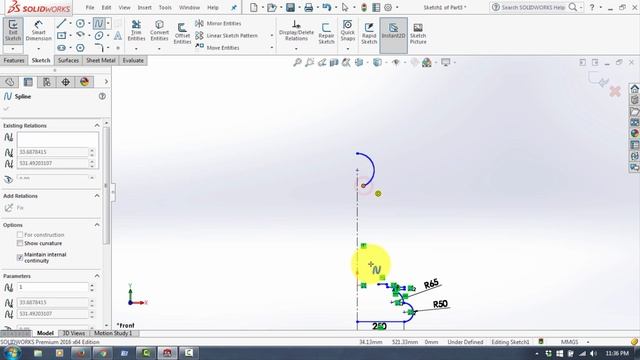Switch to the Surfaces tab

click(68, 60)
